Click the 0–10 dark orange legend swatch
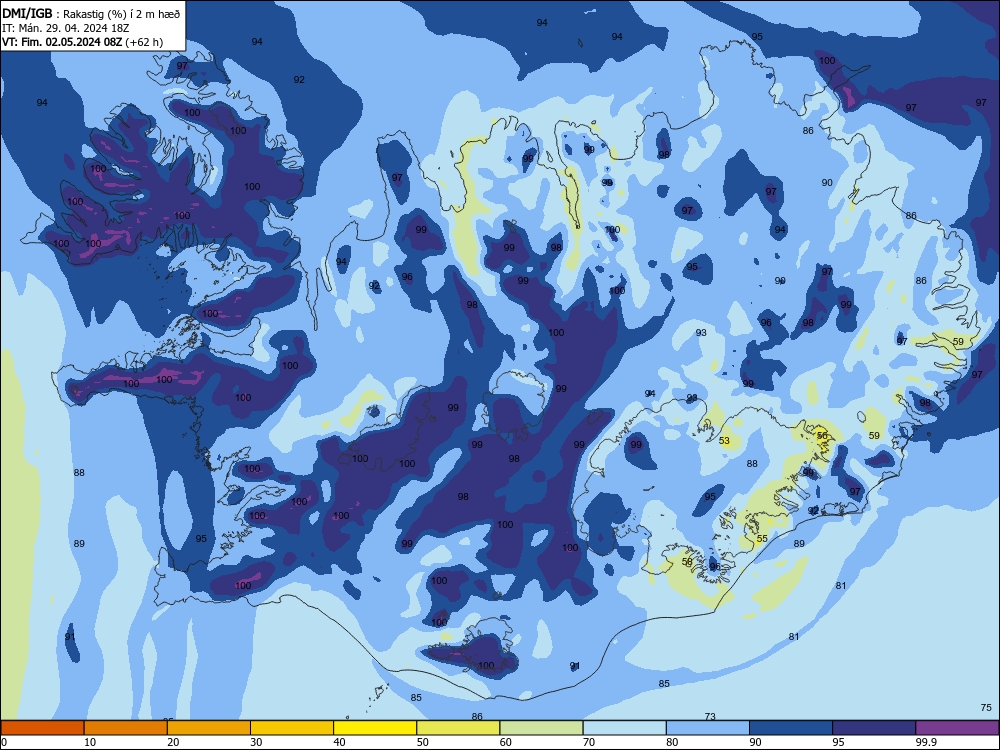The height and width of the screenshot is (750, 1000). [42, 728]
